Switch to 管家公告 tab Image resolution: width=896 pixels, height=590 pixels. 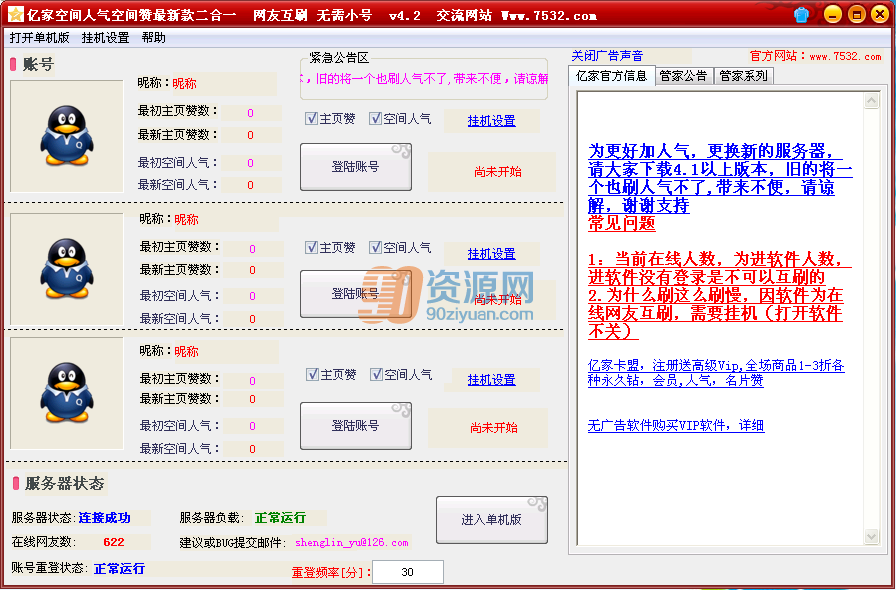pyautogui.click(x=683, y=76)
